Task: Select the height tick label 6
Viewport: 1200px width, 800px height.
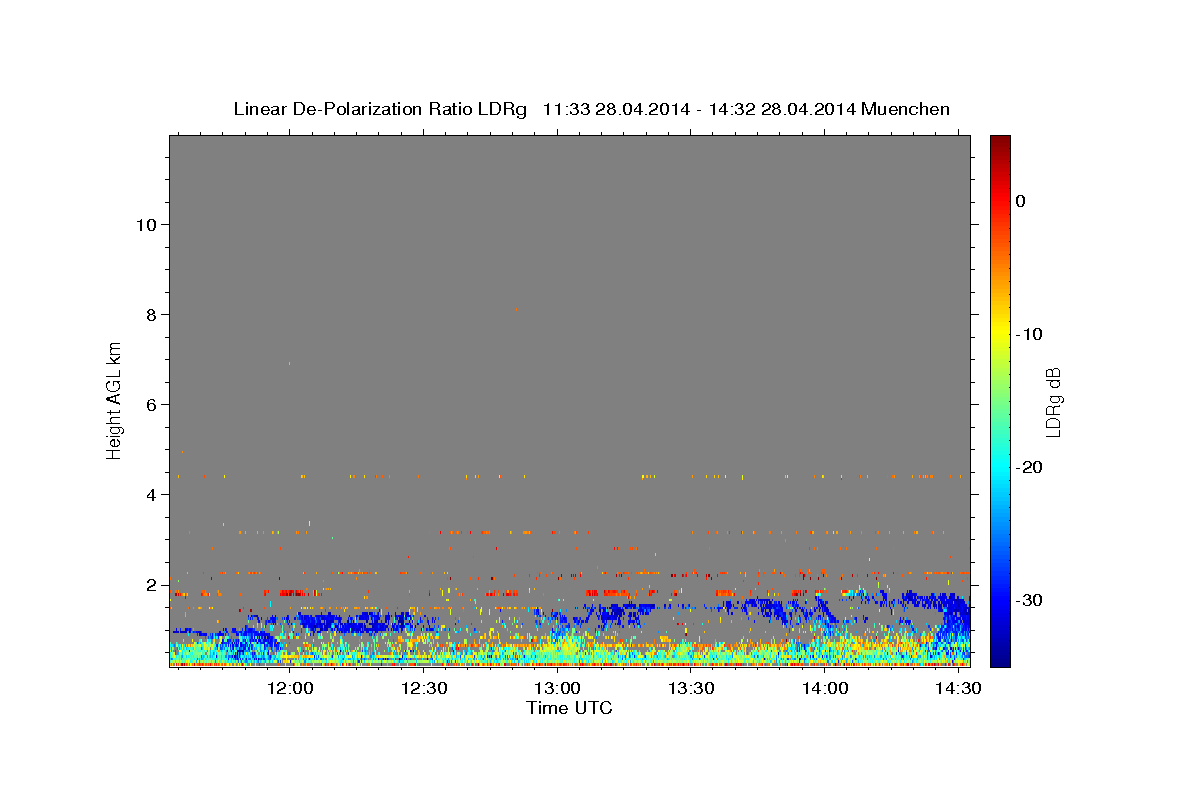Action: [x=150, y=404]
